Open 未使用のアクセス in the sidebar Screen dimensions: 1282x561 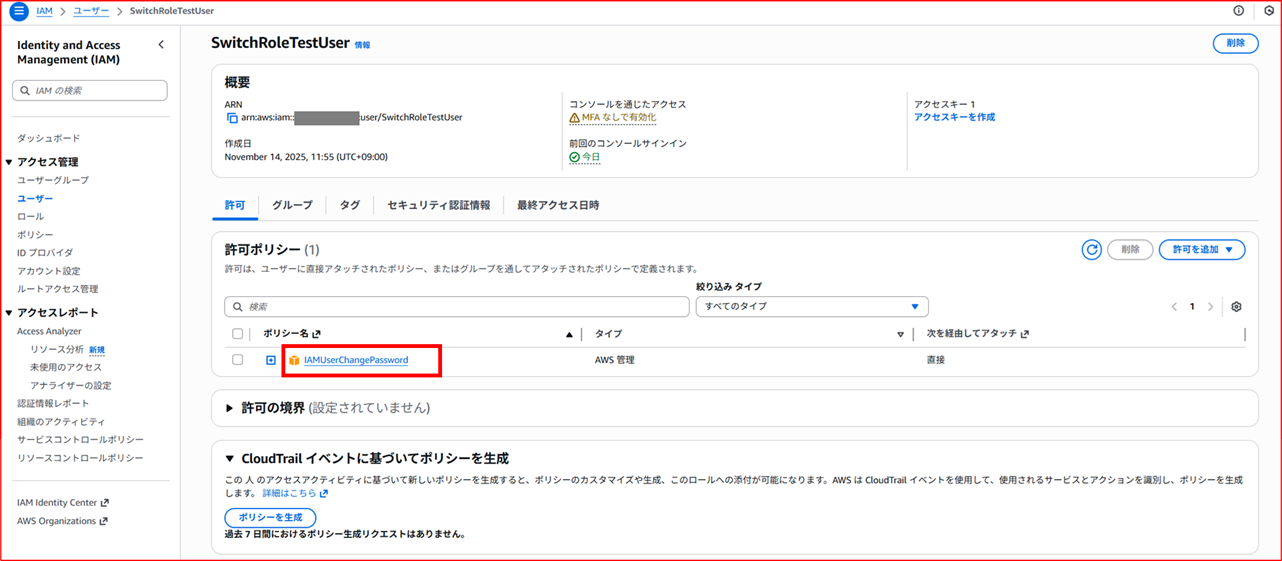[66, 367]
